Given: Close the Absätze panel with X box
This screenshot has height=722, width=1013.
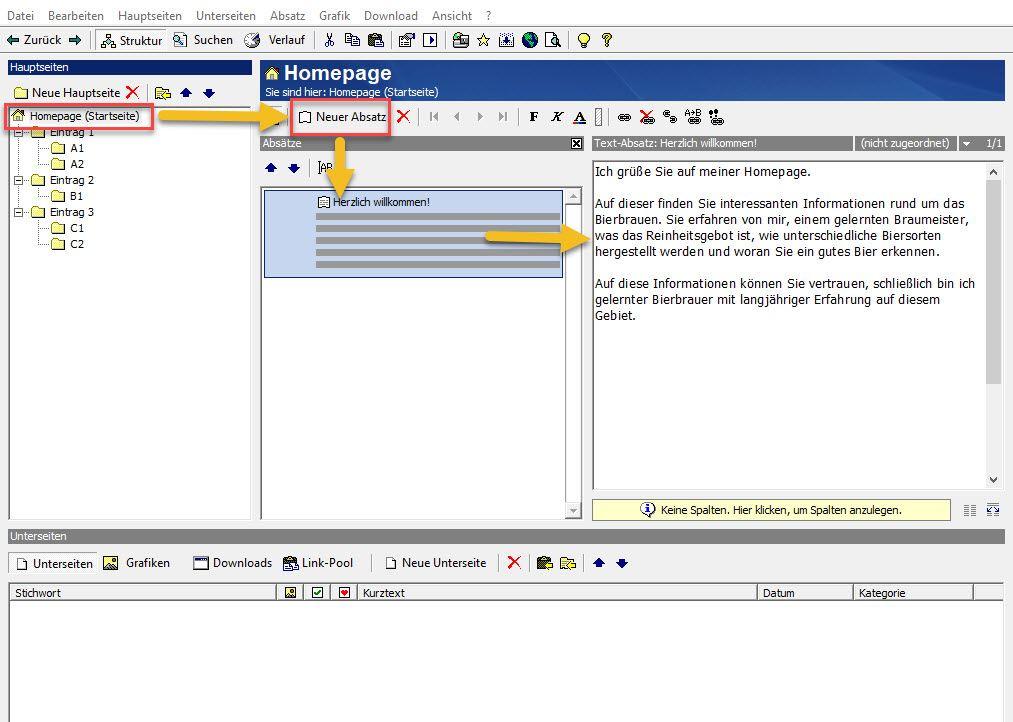Looking at the screenshot, I should click(576, 144).
